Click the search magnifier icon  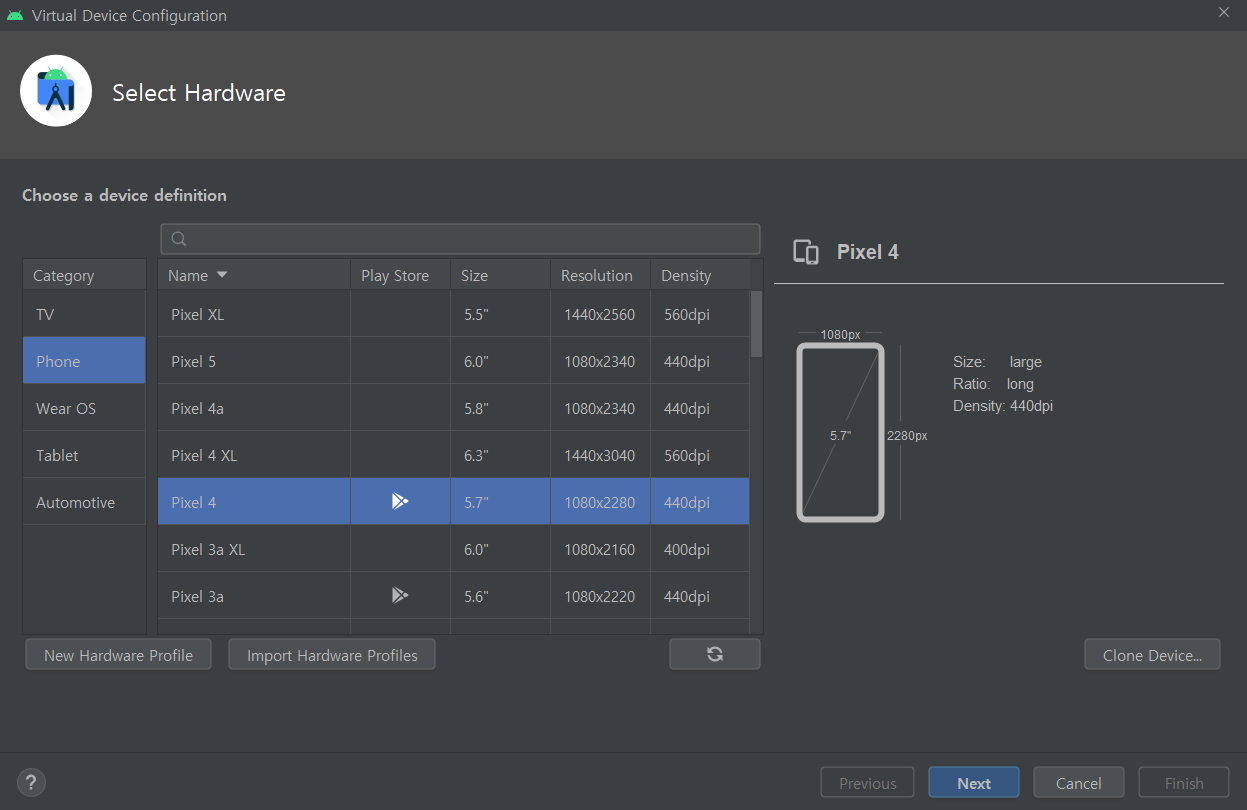tap(179, 238)
